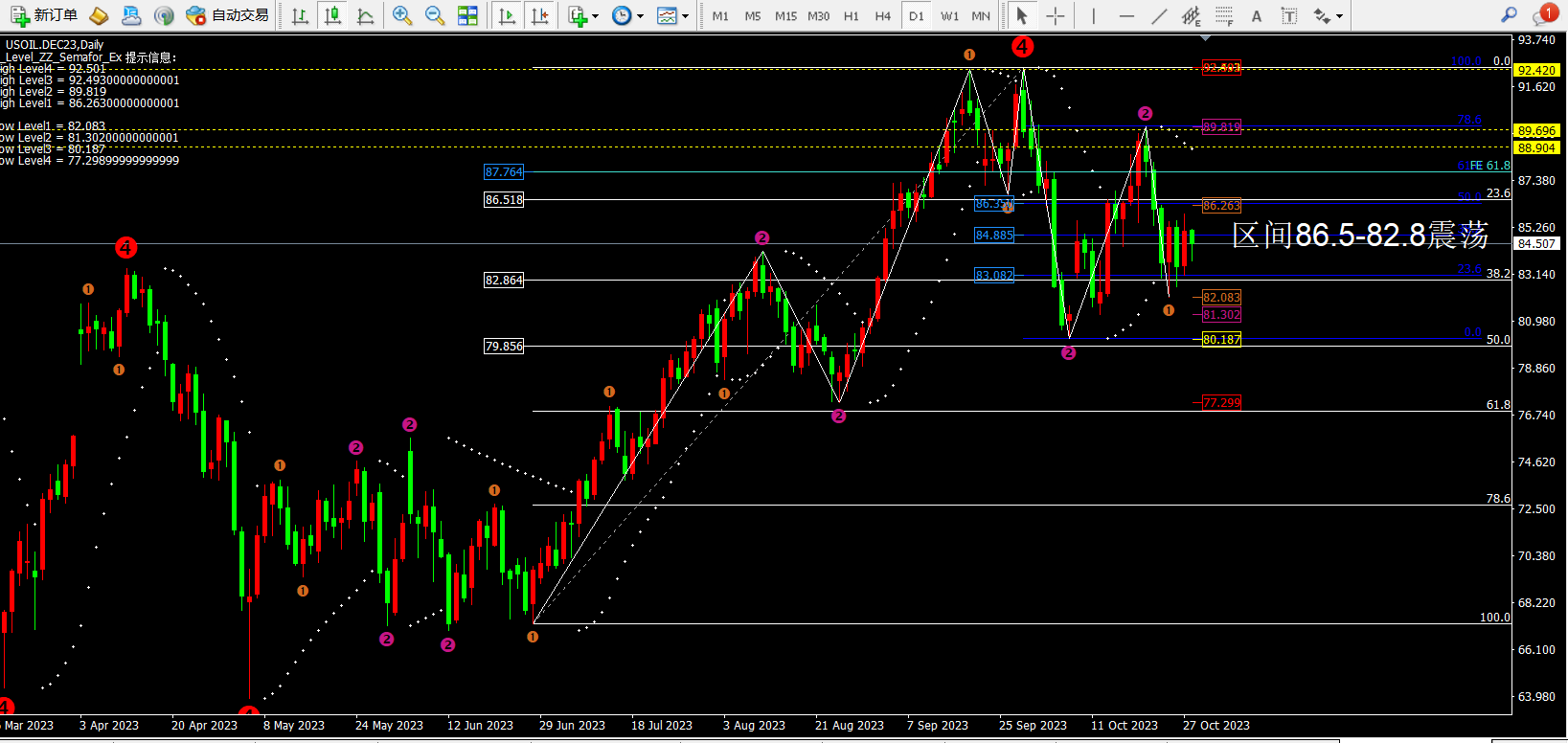This screenshot has width=1568, height=743.
Task: Click the 82.083 orange level label
Action: pos(1221,298)
